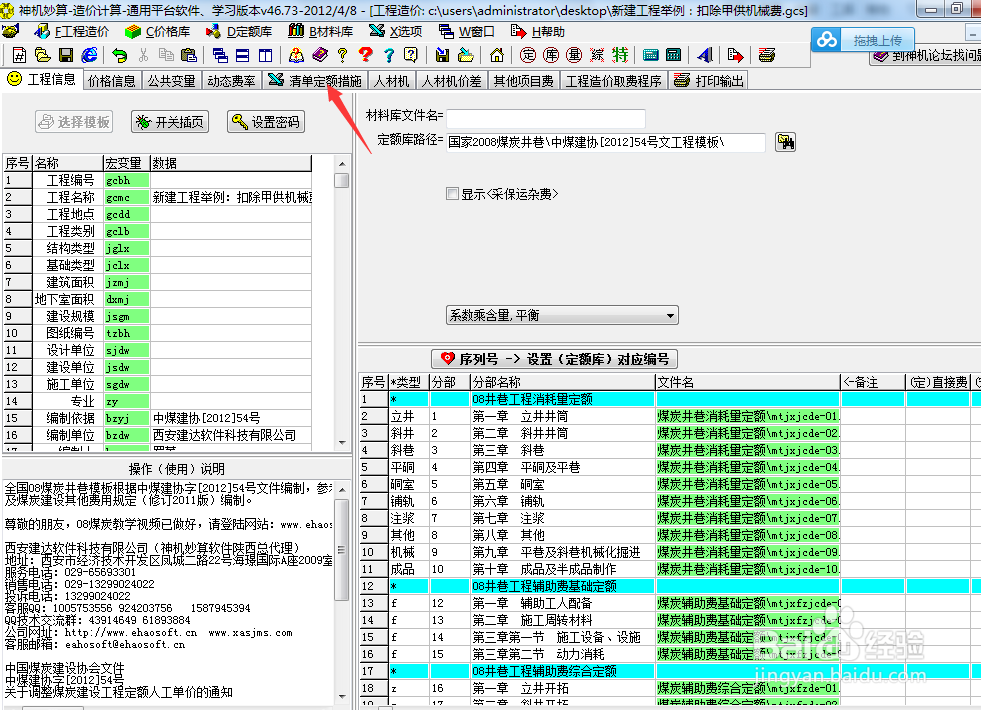Click scroll-down arrow of project info list
The height and width of the screenshot is (710, 981).
tap(342, 443)
